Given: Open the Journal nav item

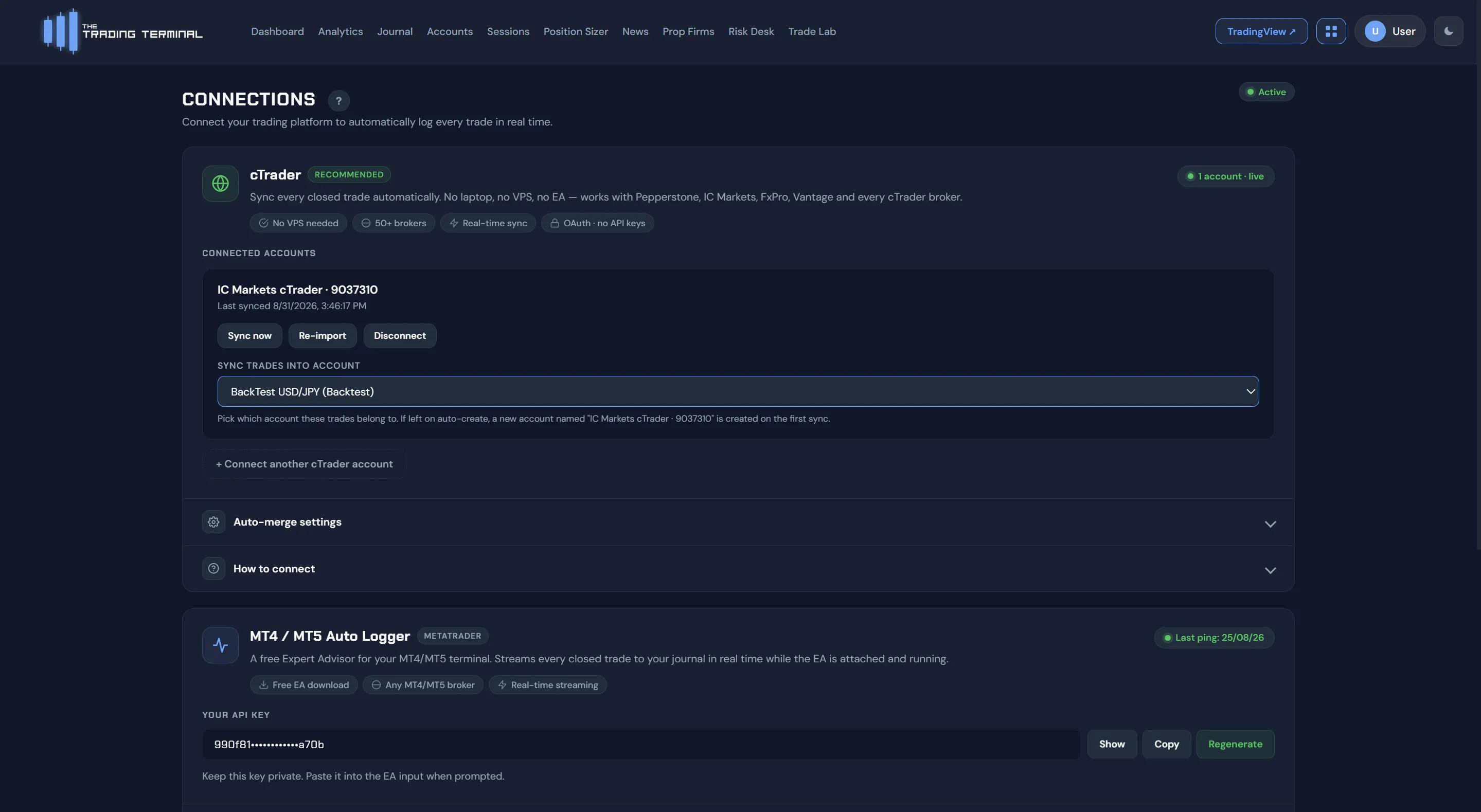Looking at the screenshot, I should click(x=395, y=31).
